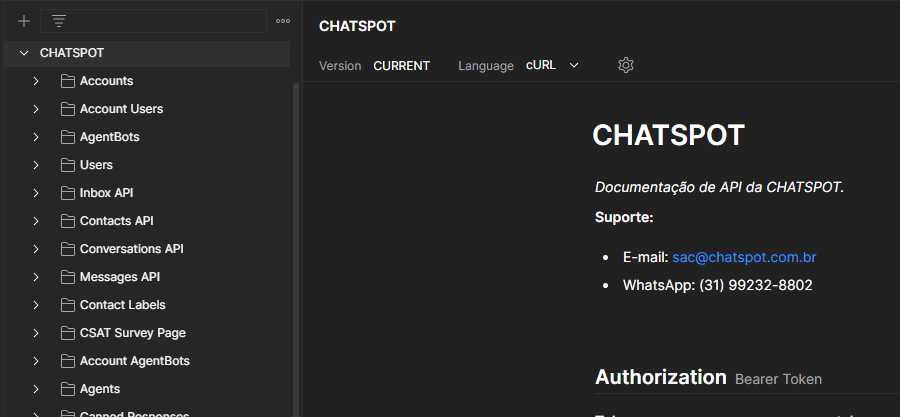Open the filter icon in the sidebar search

click(x=59, y=21)
